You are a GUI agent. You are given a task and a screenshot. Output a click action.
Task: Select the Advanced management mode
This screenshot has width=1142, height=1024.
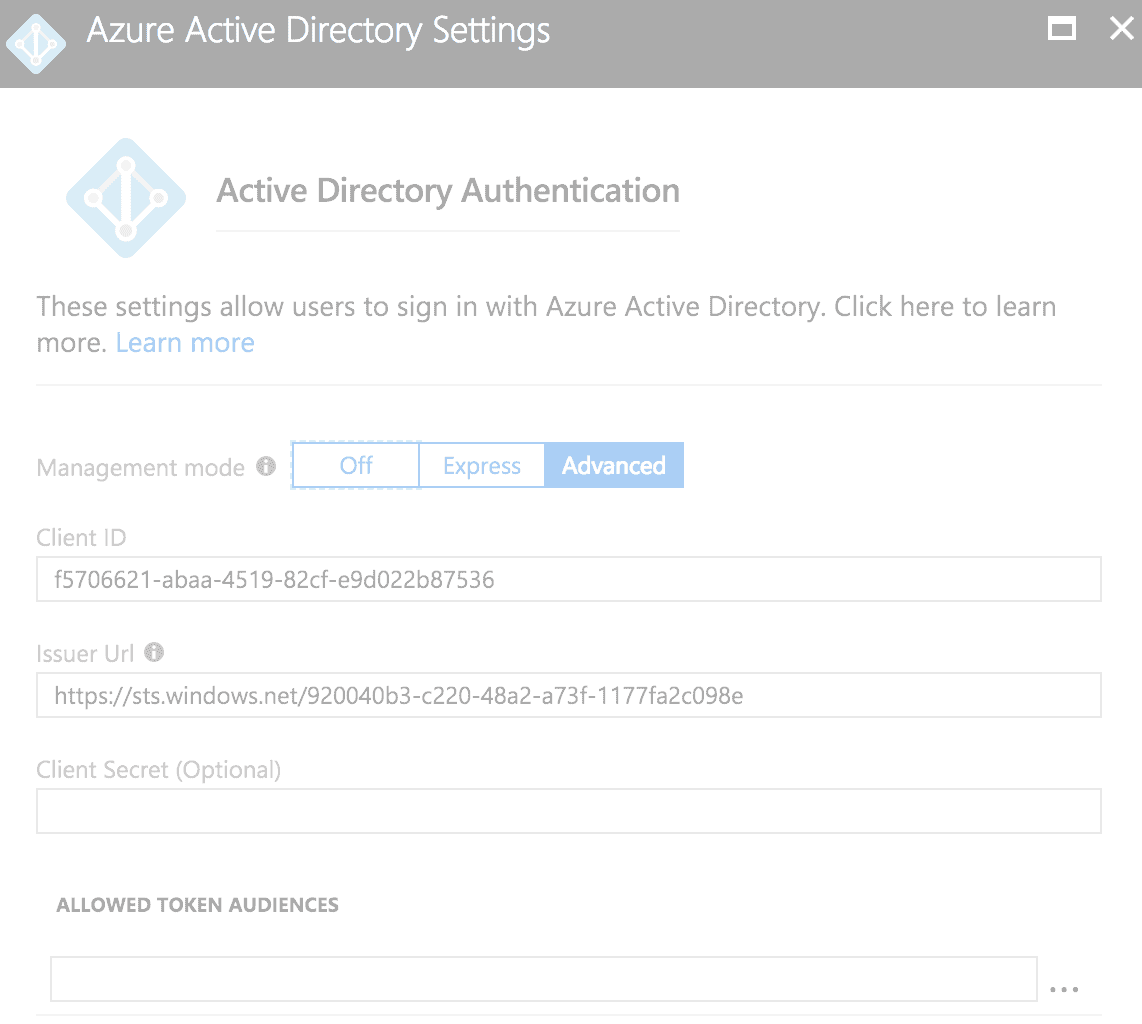[x=613, y=465]
